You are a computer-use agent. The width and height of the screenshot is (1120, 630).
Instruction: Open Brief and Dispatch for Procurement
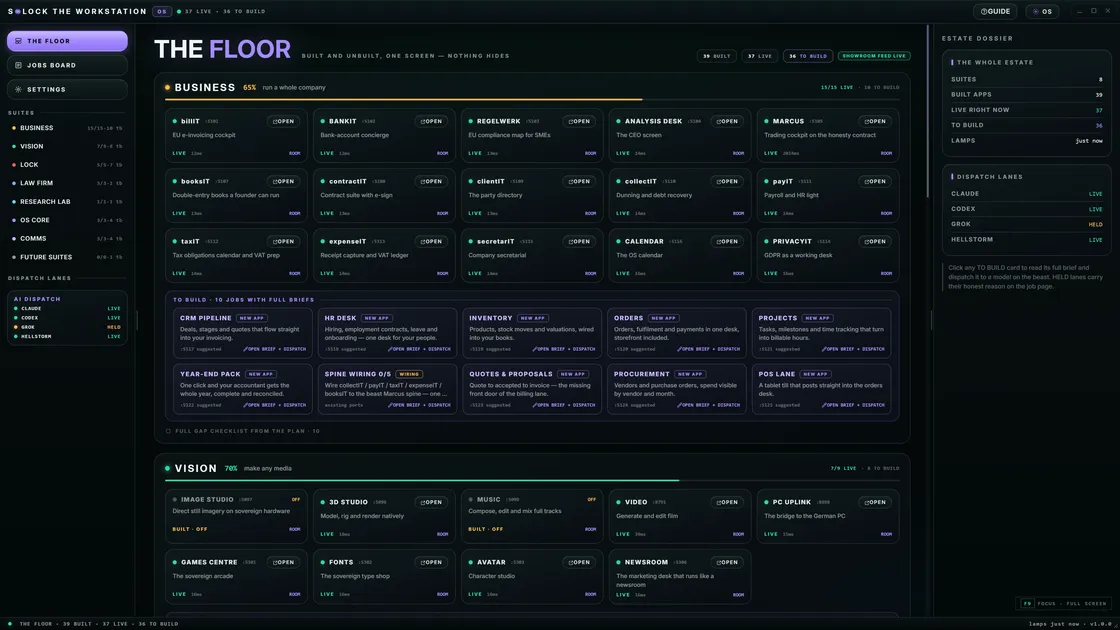(709, 405)
